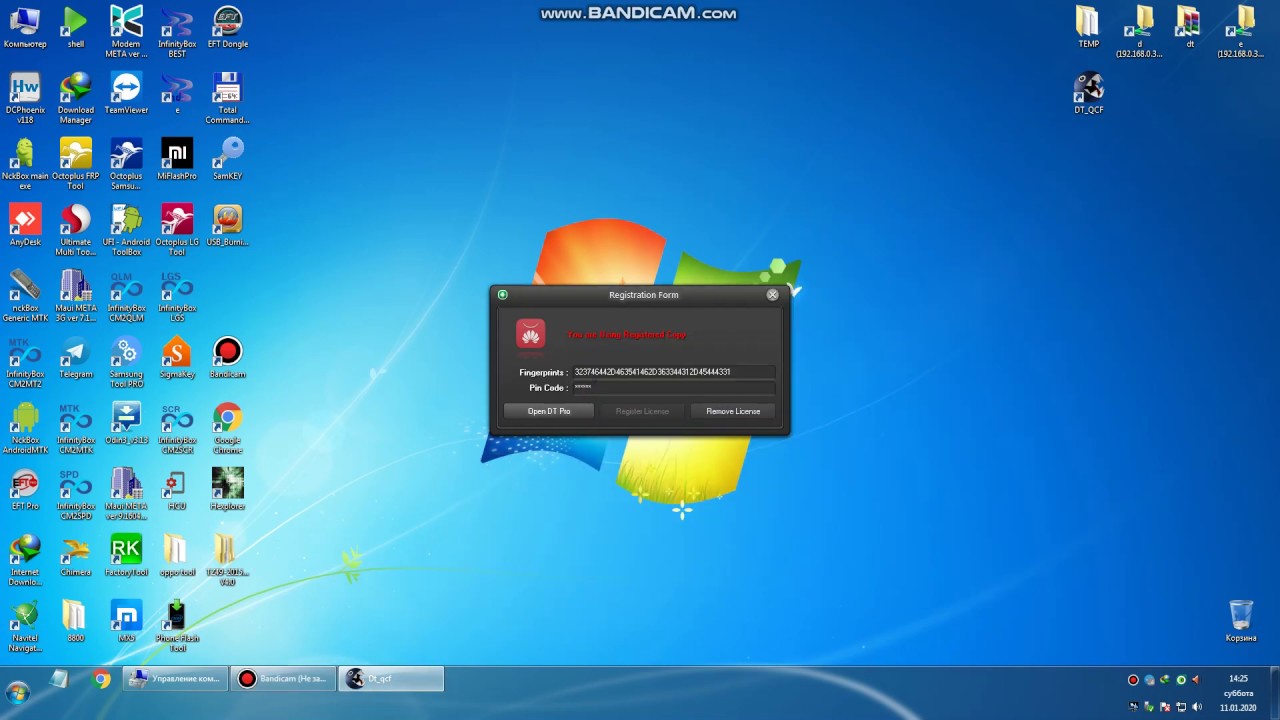1280x720 pixels.
Task: Select the InfinityBox BEST shortcut
Action: coord(177,32)
